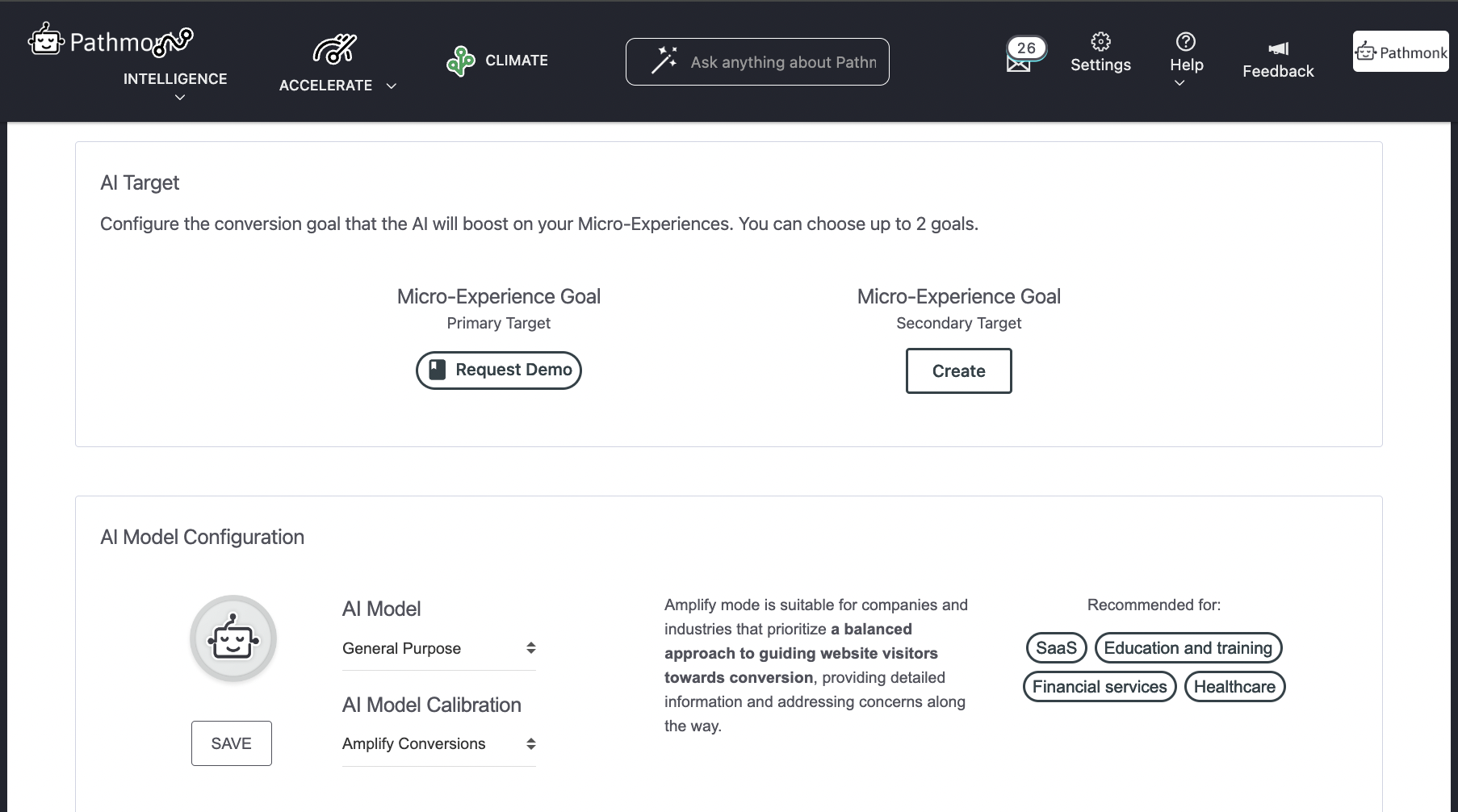The image size is (1458, 812).
Task: Click the Feedback megaphone icon
Action: click(x=1278, y=48)
